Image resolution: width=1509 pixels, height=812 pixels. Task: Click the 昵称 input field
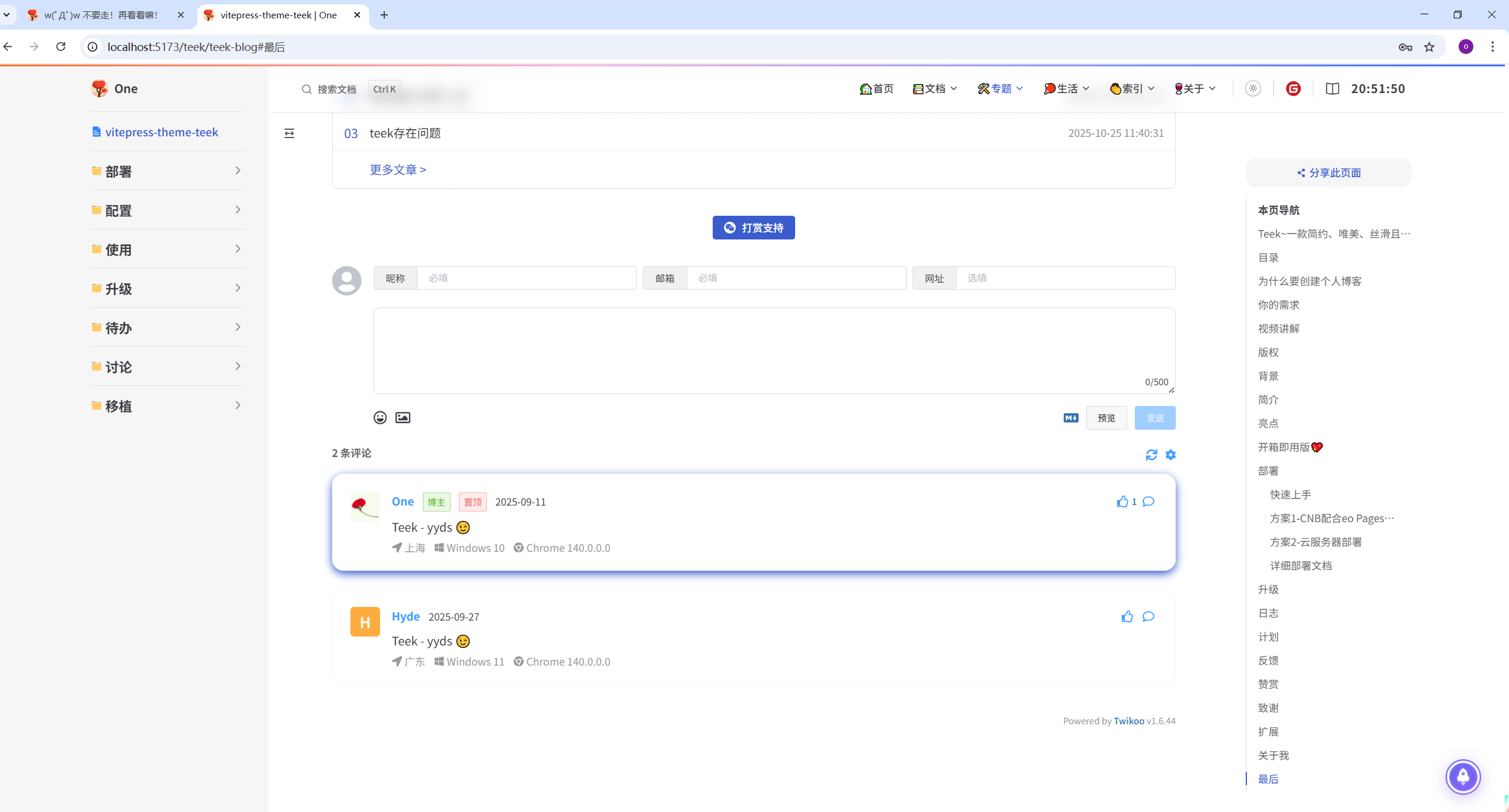[x=526, y=278]
